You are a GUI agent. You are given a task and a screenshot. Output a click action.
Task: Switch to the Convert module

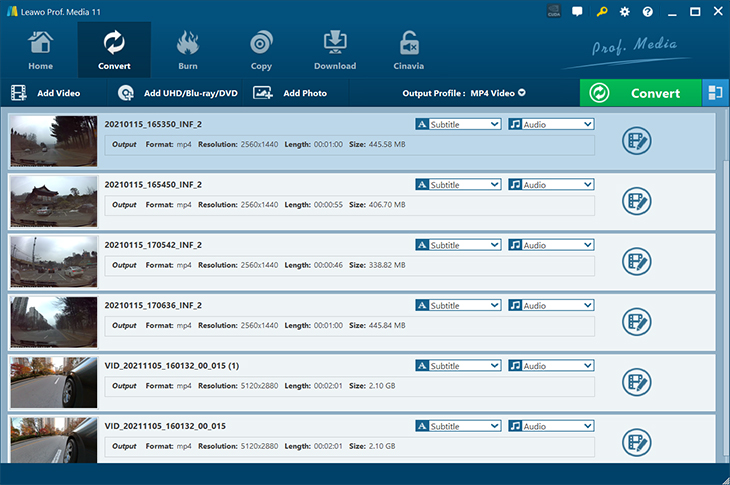tap(114, 50)
